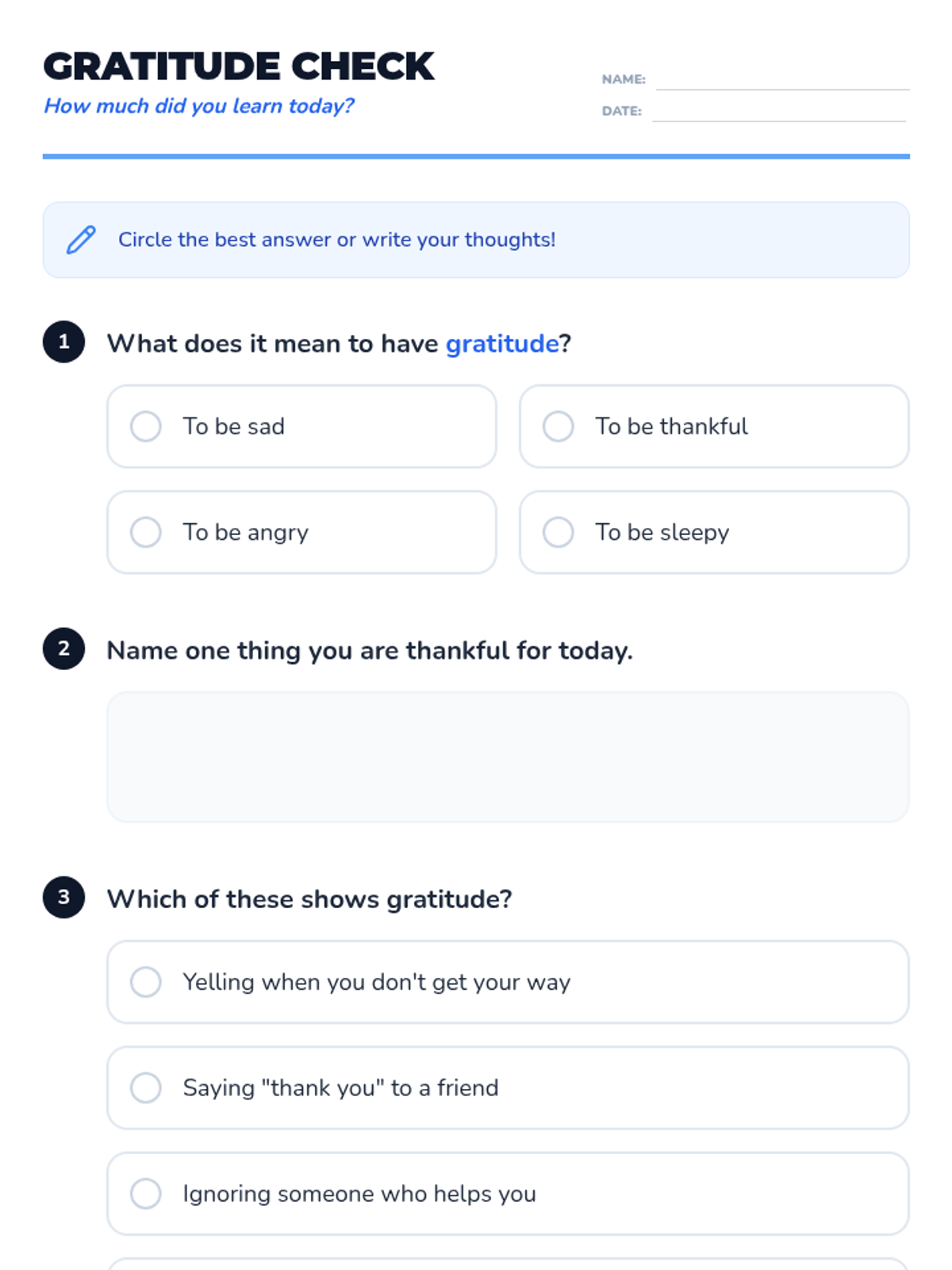Click the Date line field
This screenshot has width=952, height=1270.
coord(777,111)
